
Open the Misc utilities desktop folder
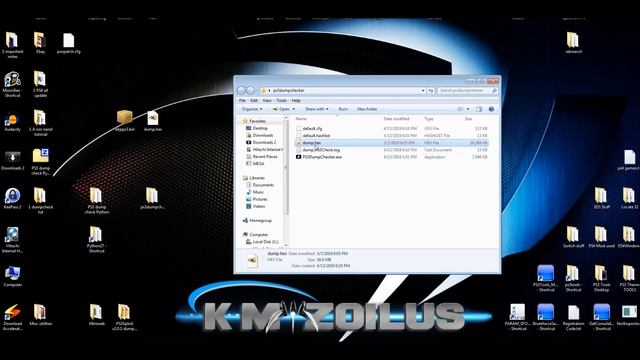pos(40,315)
